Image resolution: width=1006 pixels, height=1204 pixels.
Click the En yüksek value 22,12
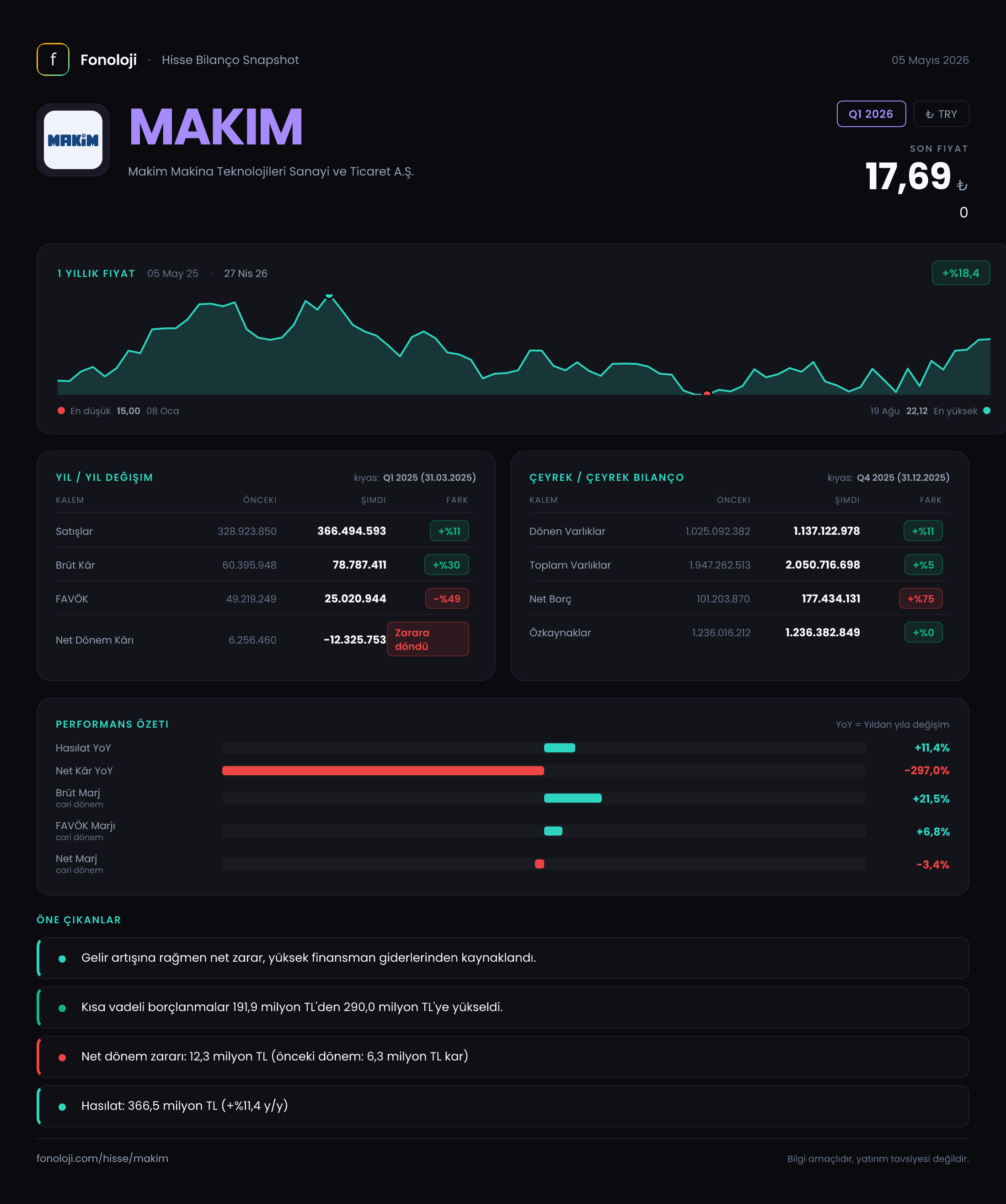[x=916, y=411]
